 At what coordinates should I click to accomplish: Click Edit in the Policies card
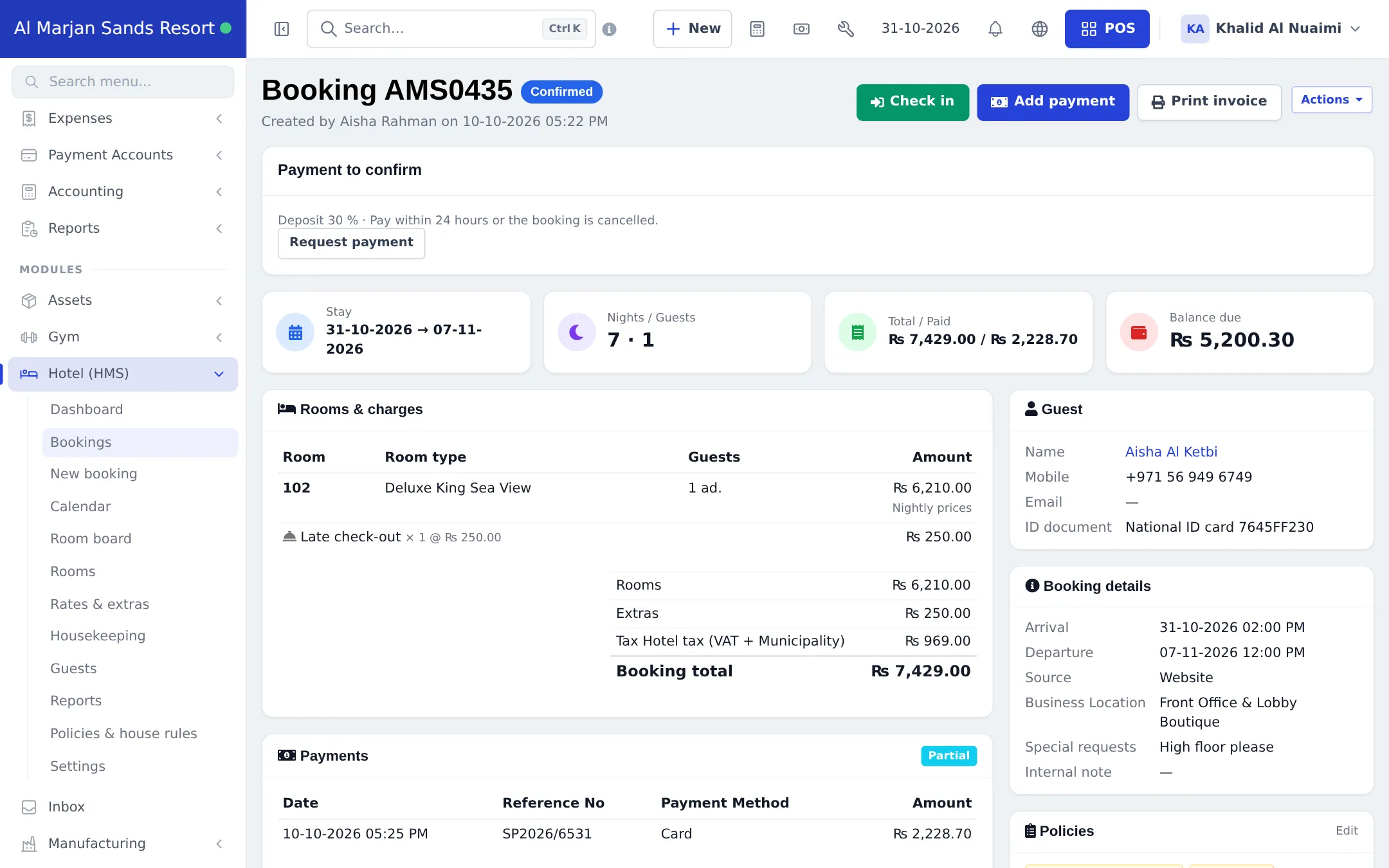[x=1347, y=831]
